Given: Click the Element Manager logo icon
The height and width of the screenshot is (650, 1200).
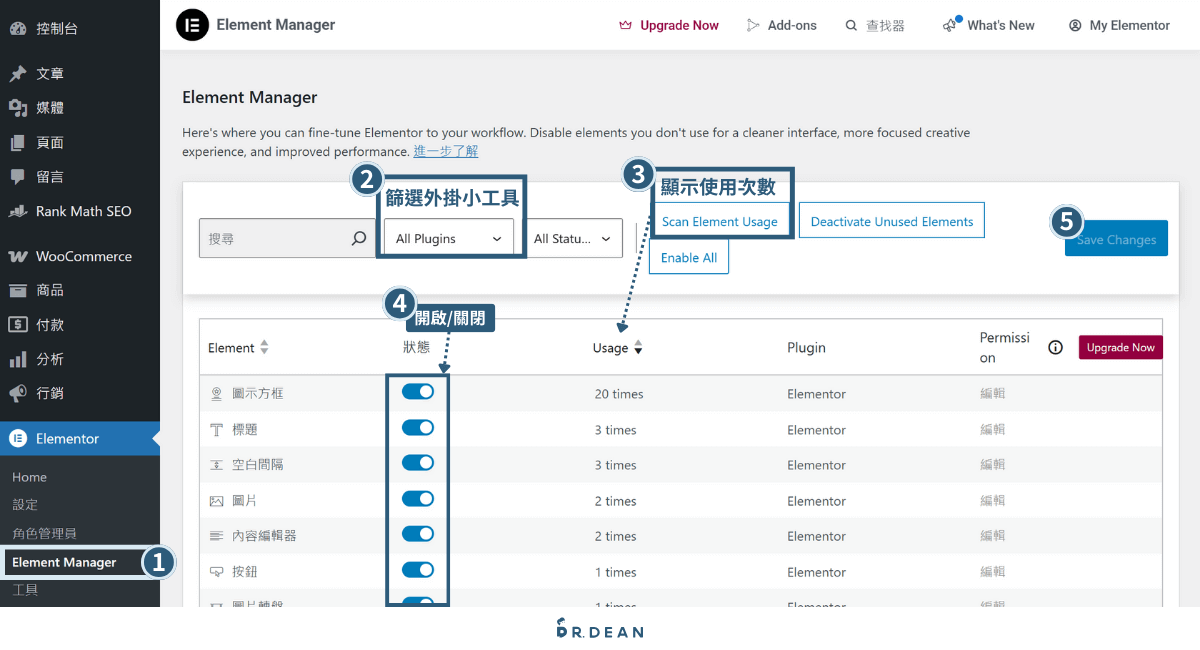Looking at the screenshot, I should coord(192,24).
